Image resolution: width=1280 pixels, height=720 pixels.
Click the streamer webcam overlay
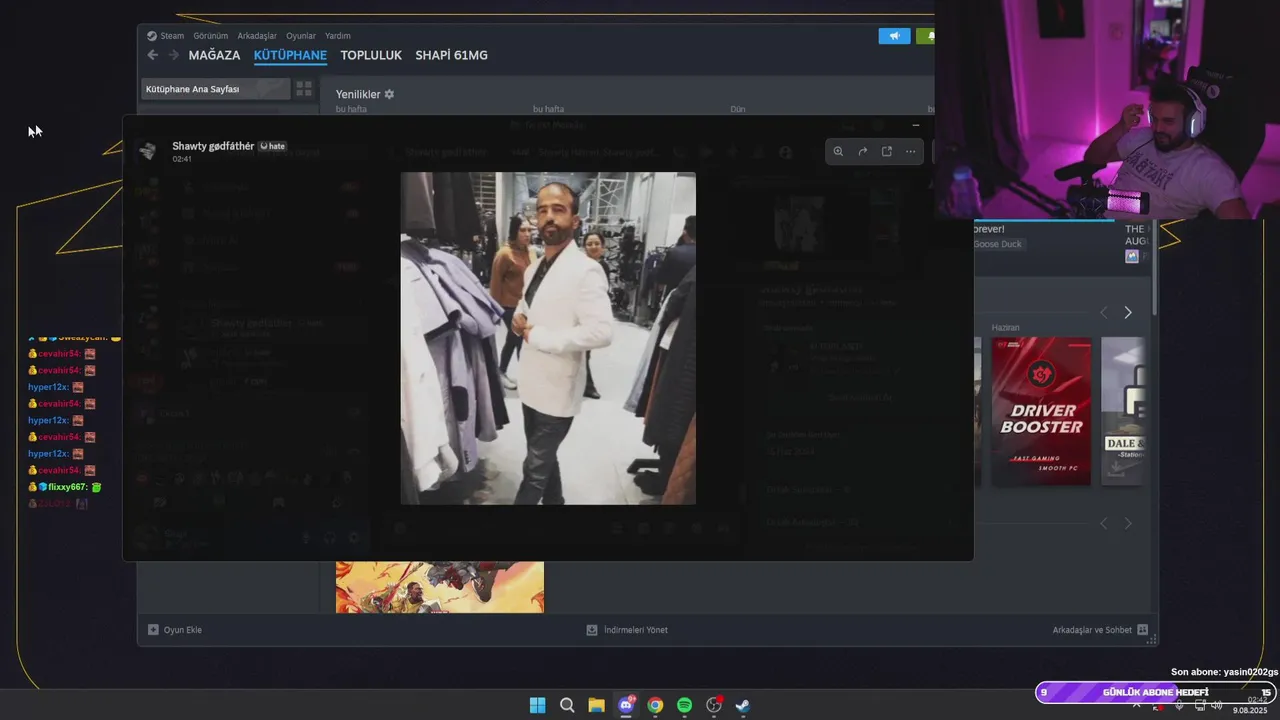[1107, 110]
